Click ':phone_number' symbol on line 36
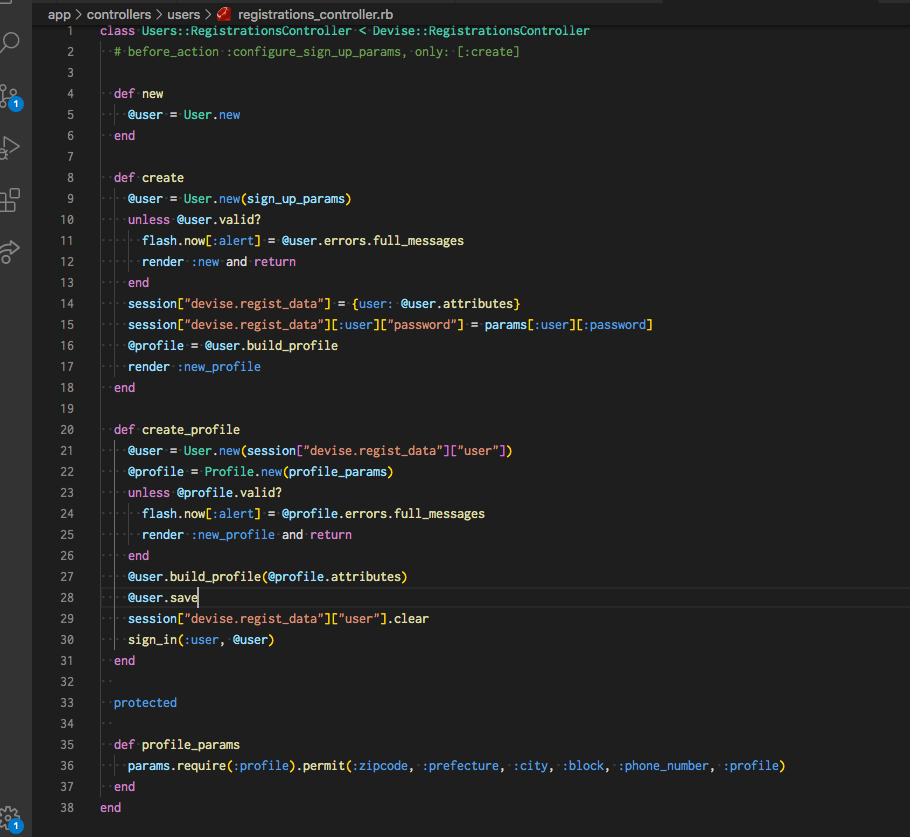The height and width of the screenshot is (837, 910). 664,766
